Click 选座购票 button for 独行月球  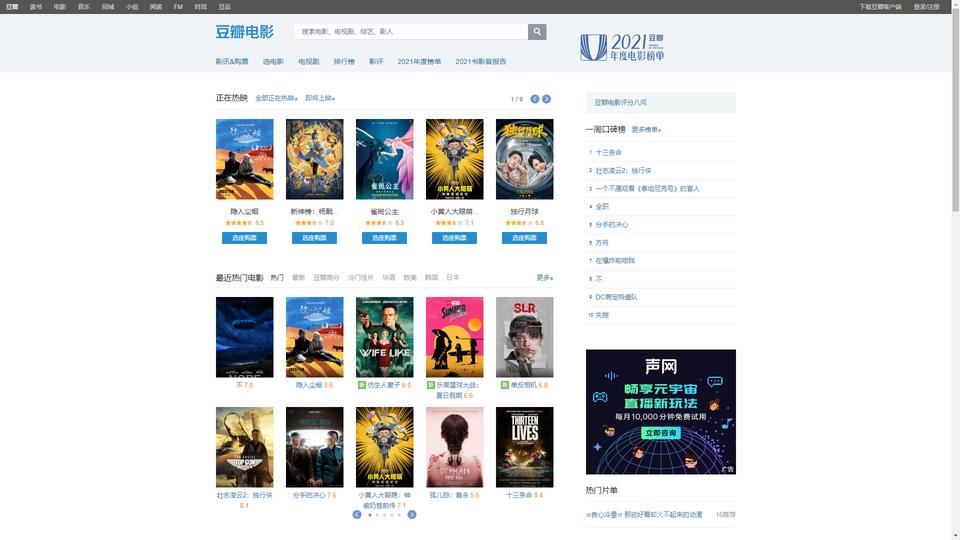[x=524, y=238]
